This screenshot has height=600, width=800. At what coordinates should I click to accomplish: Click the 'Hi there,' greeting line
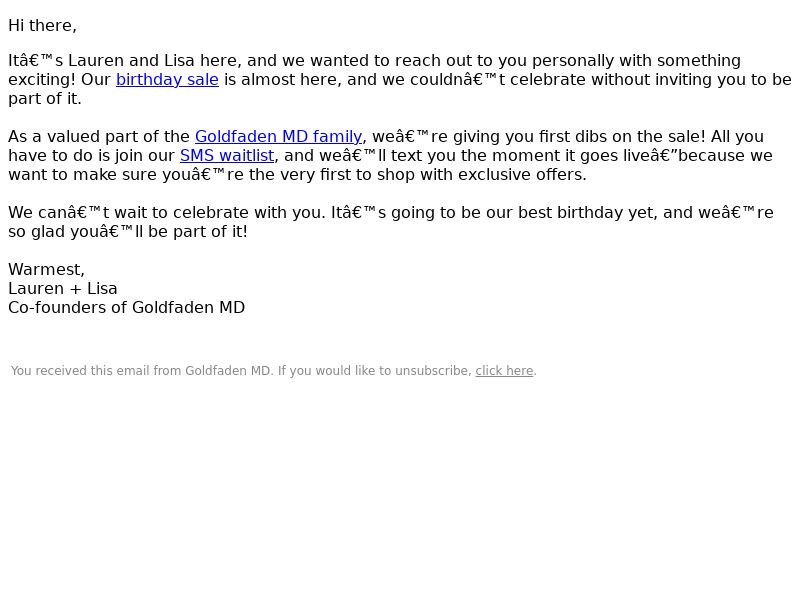42,26
